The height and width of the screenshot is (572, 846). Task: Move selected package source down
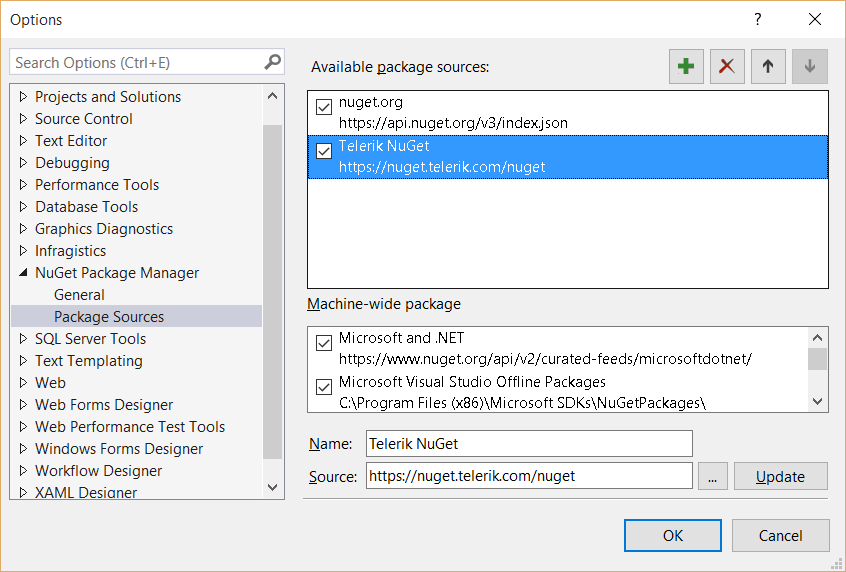(809, 66)
